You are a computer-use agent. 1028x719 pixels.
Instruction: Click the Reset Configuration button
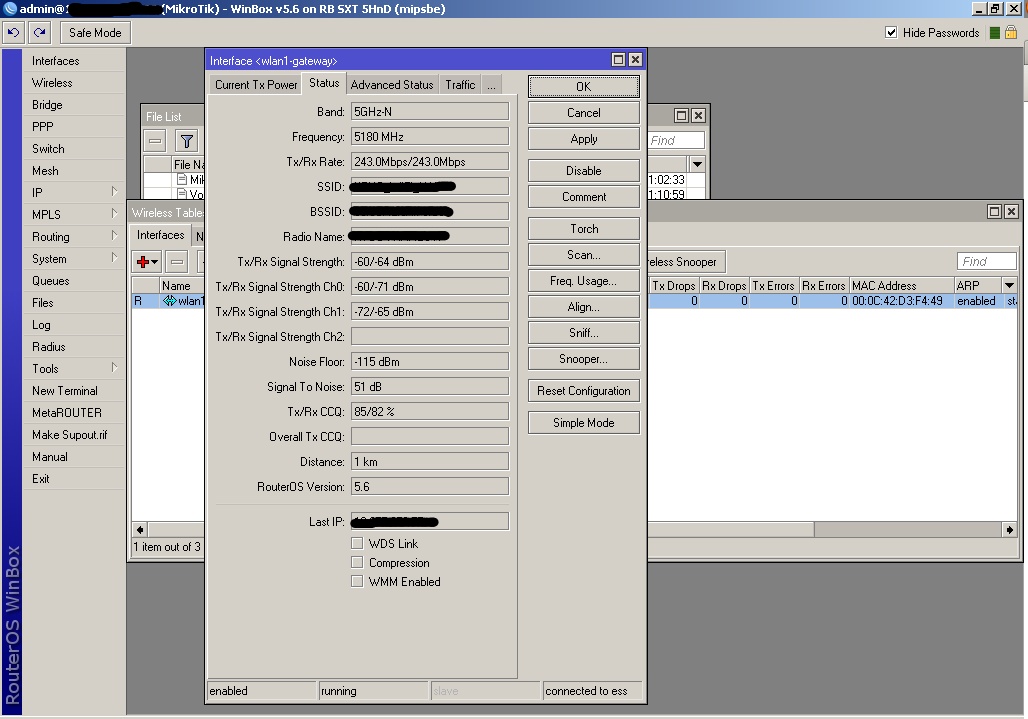(583, 391)
